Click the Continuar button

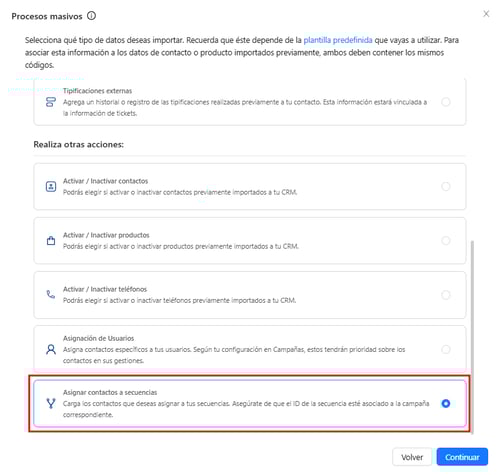[x=462, y=457]
